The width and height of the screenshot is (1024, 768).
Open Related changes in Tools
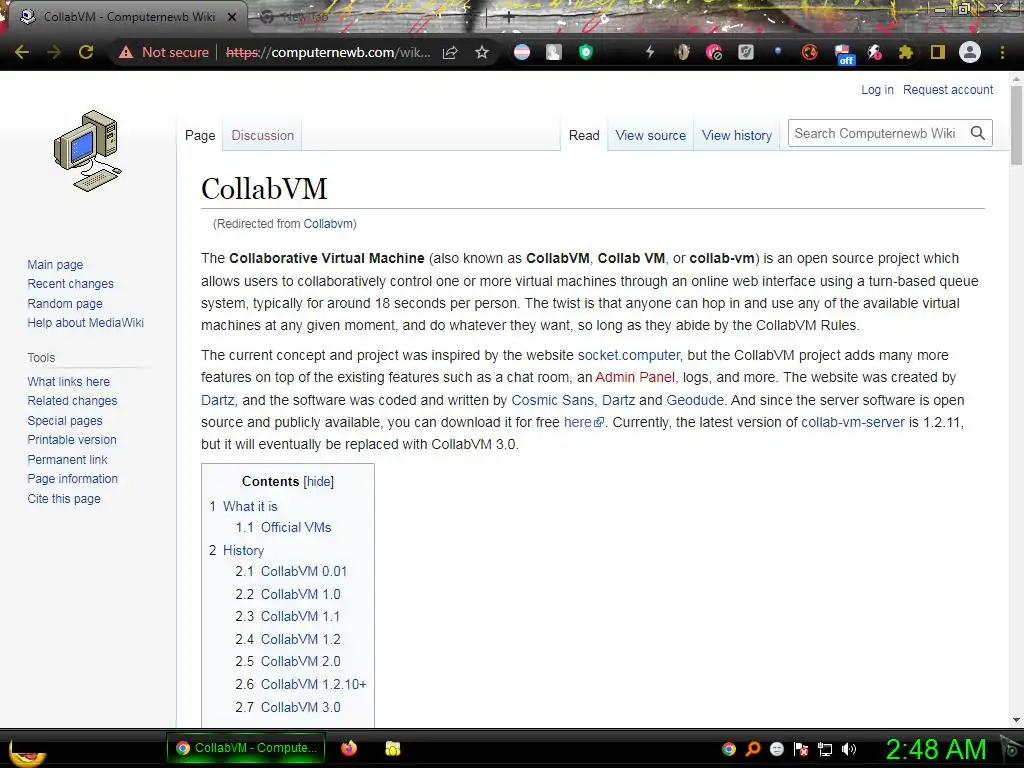72,400
